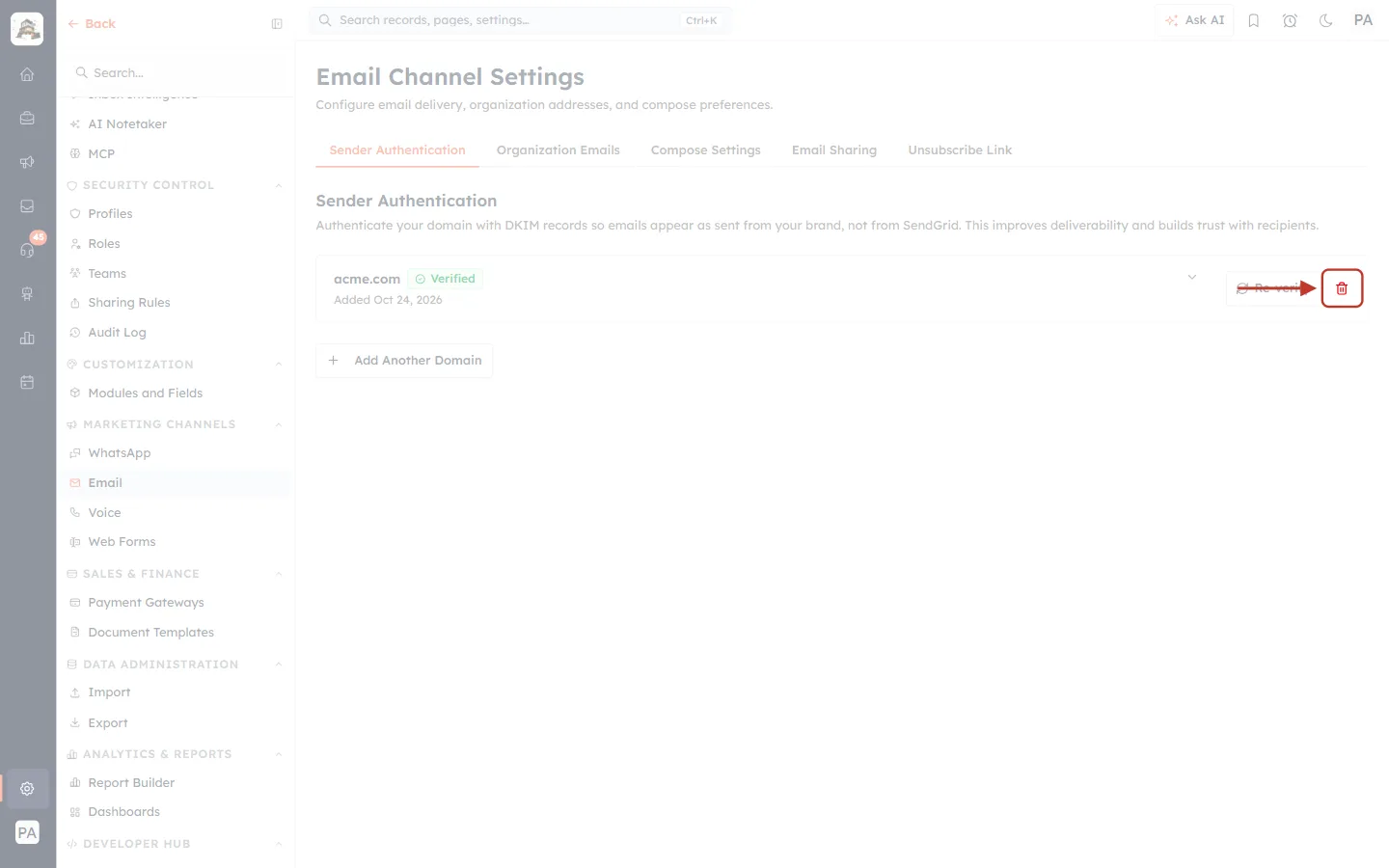Viewport: 1389px width, 868px height.
Task: Collapse the Security Control section
Action: tap(279, 185)
